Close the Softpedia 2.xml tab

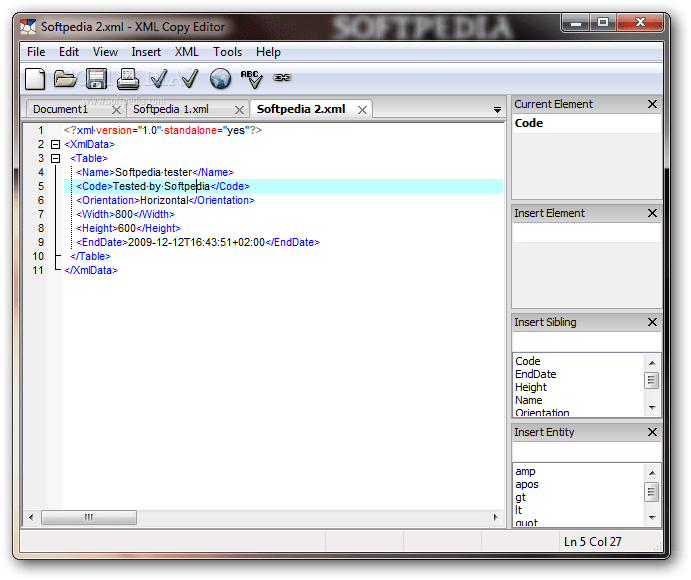362,110
